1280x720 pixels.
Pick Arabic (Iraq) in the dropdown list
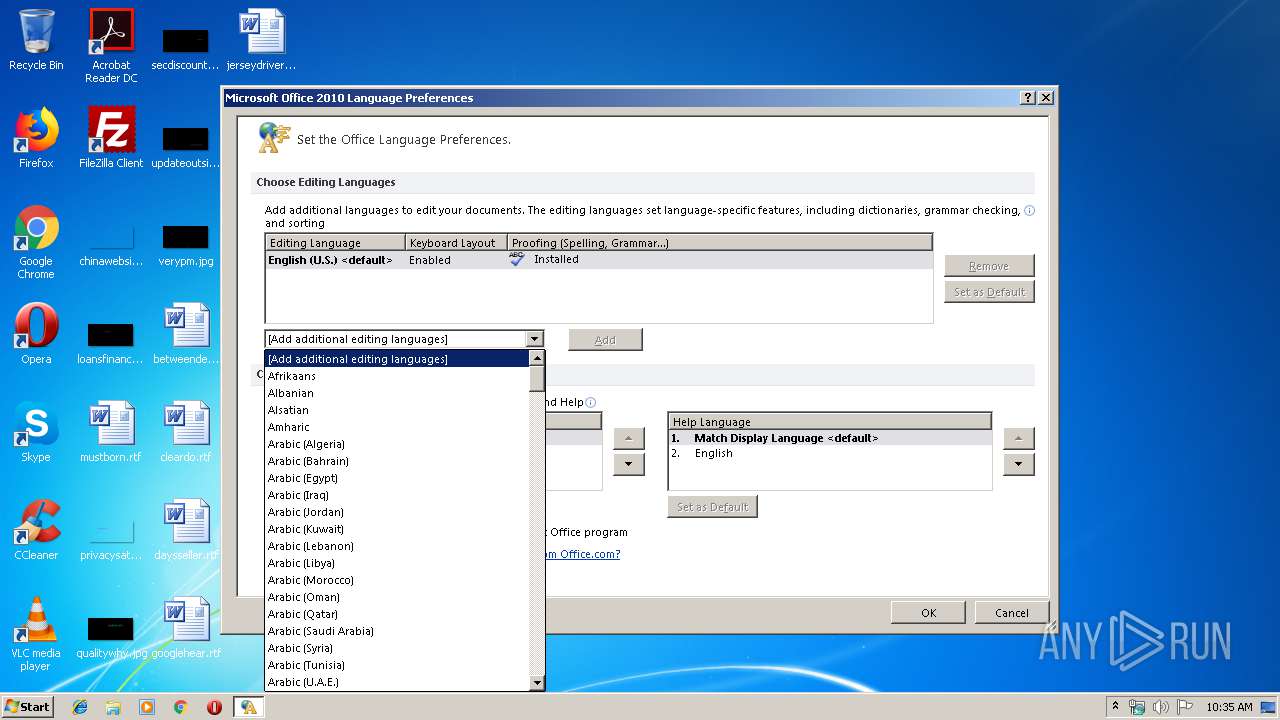tap(397, 495)
